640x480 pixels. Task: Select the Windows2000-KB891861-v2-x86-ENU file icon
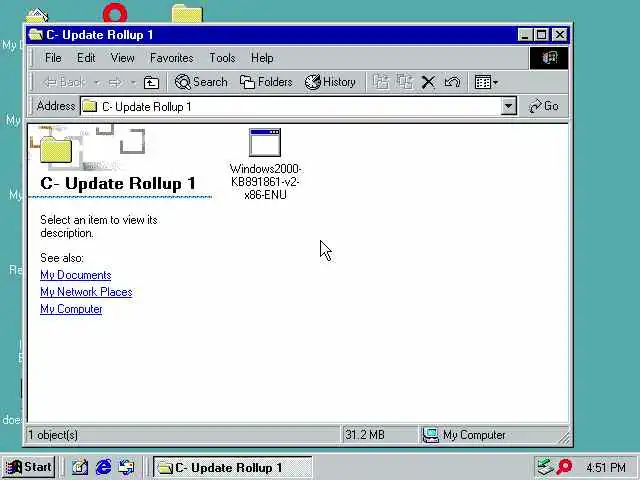pyautogui.click(x=265, y=142)
